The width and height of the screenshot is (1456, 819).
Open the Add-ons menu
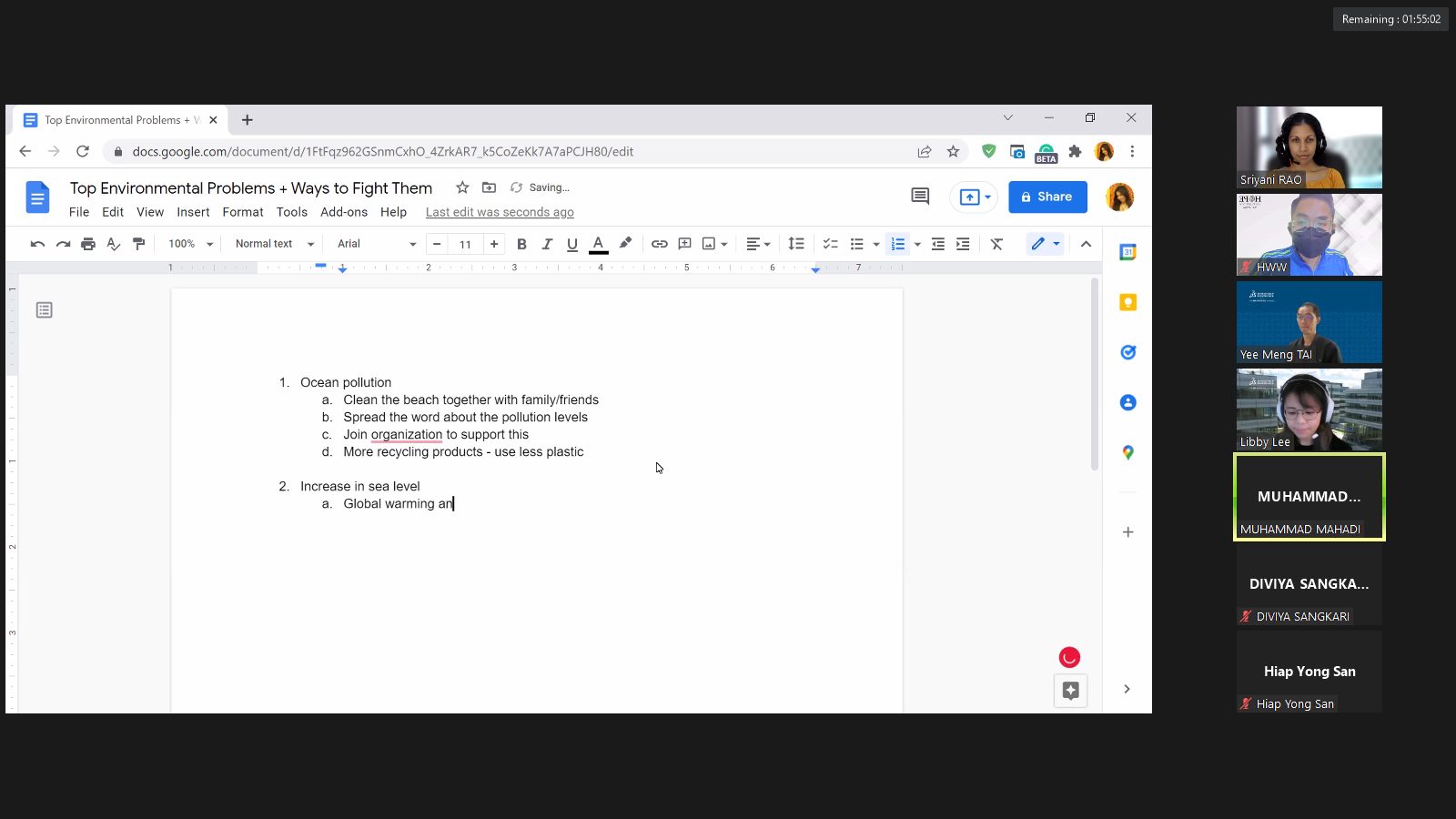pyautogui.click(x=344, y=212)
